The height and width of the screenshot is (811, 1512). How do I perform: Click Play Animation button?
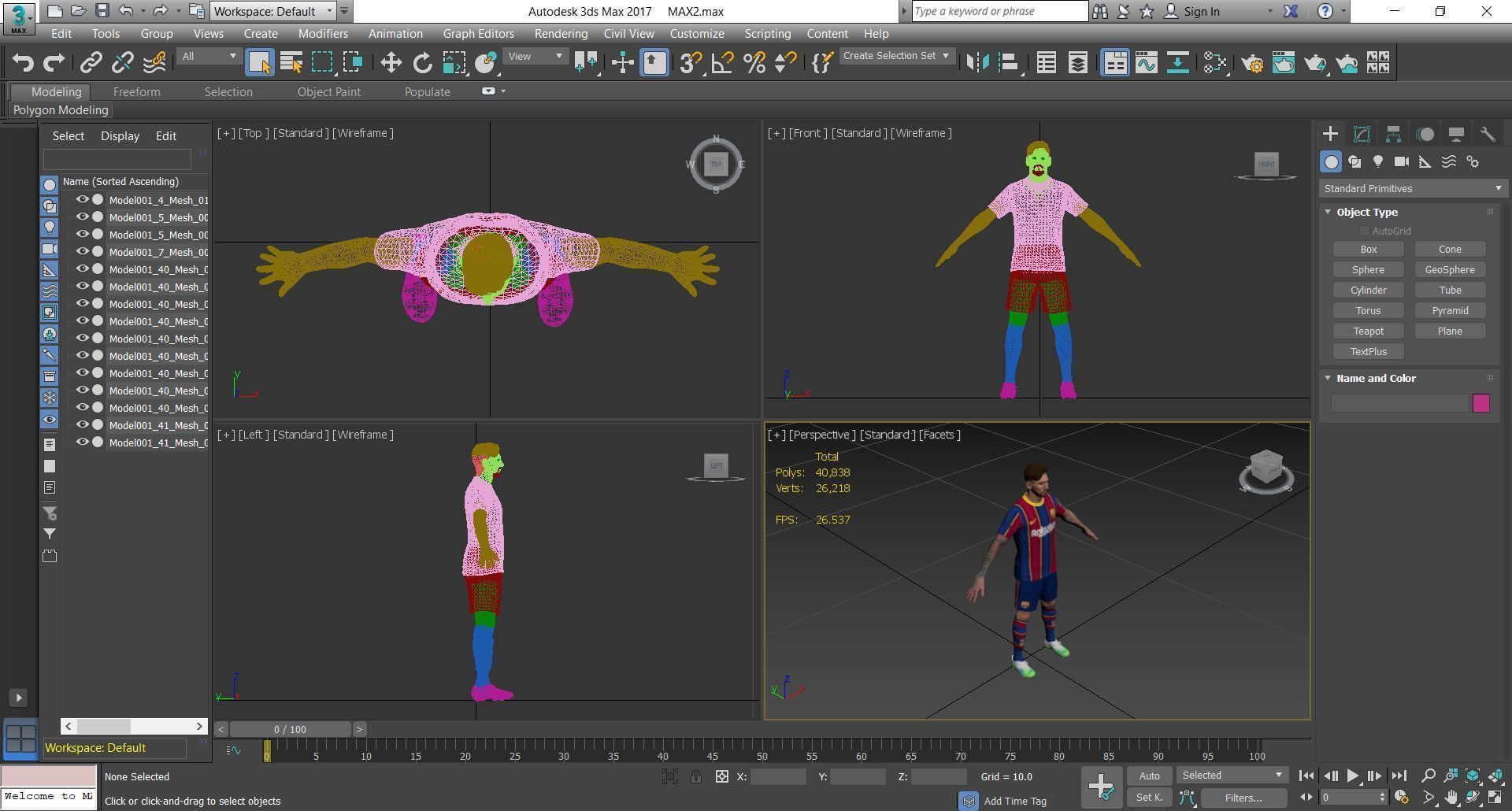point(1352,776)
